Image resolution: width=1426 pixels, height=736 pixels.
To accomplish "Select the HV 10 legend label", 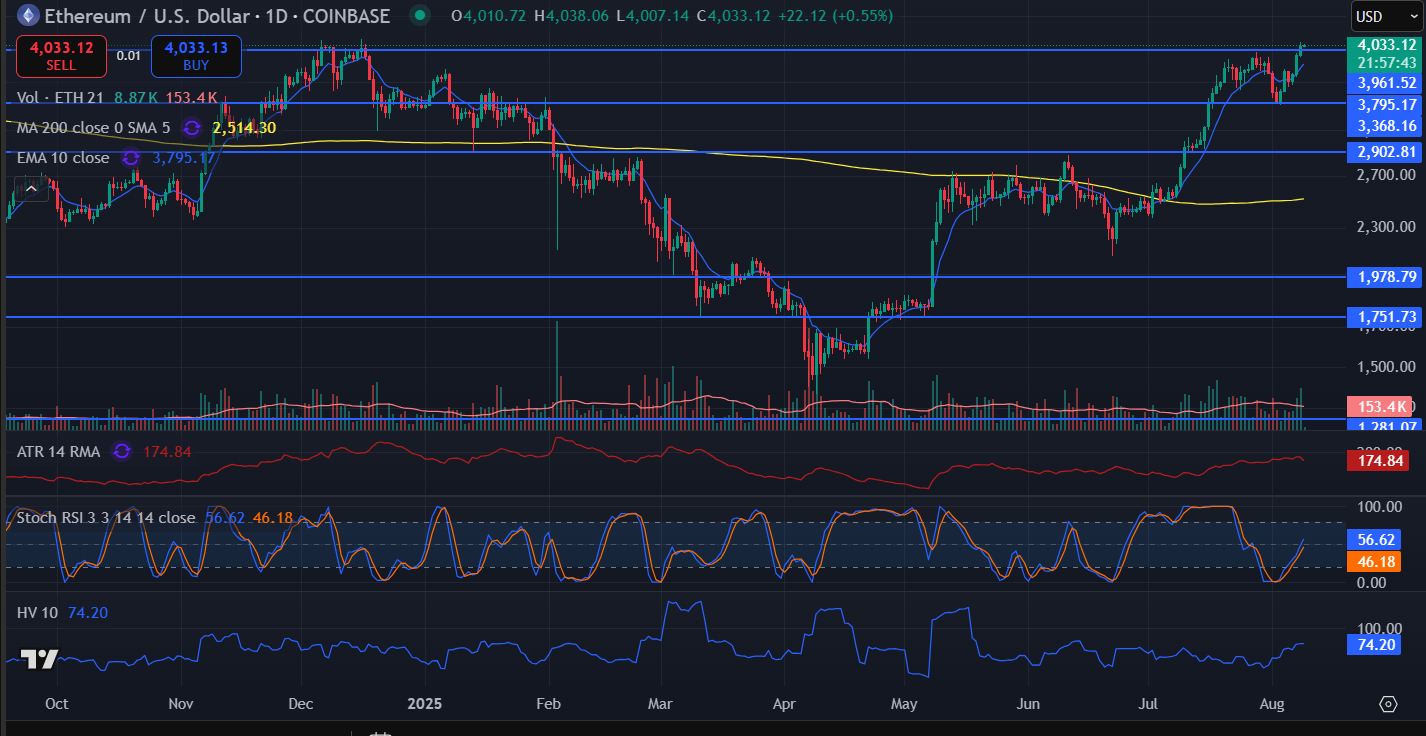I will coord(37,612).
